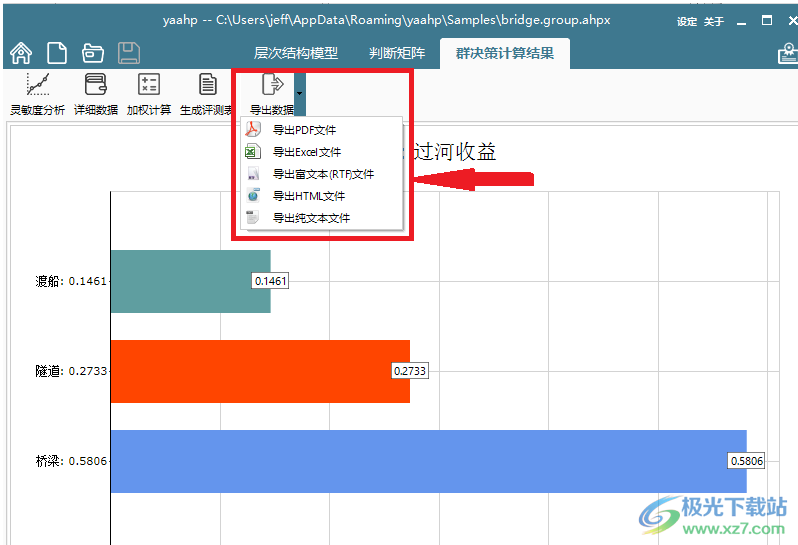Click the teal 渡船 bar in the chart
798x545 pixels.
tap(190, 281)
